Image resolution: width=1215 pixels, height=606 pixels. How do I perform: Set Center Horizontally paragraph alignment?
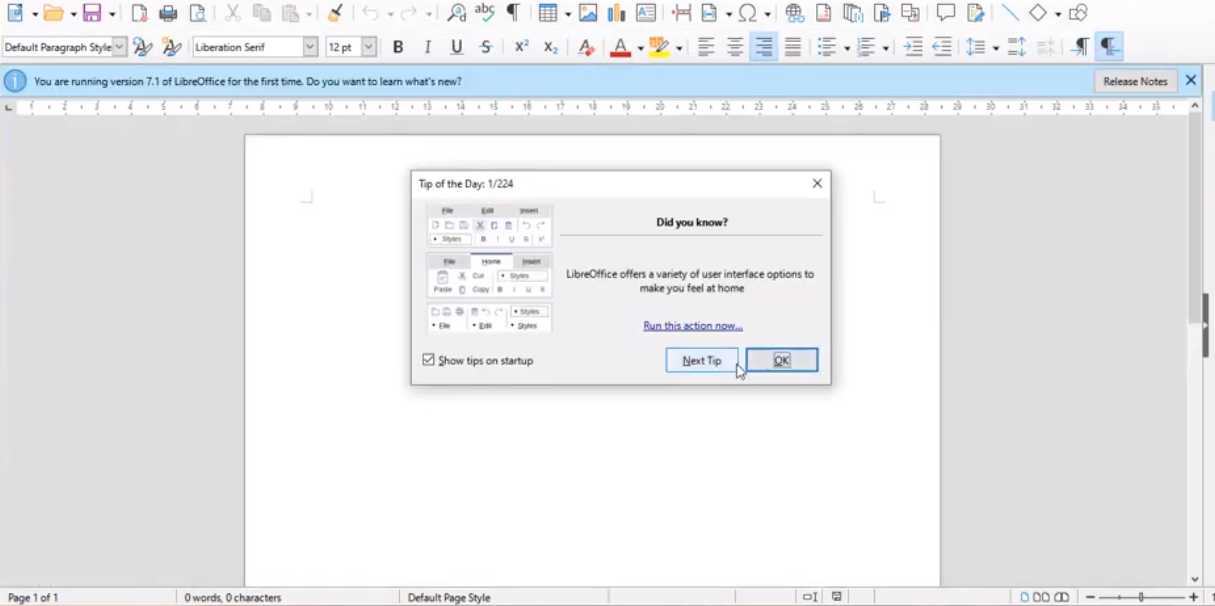tap(735, 47)
